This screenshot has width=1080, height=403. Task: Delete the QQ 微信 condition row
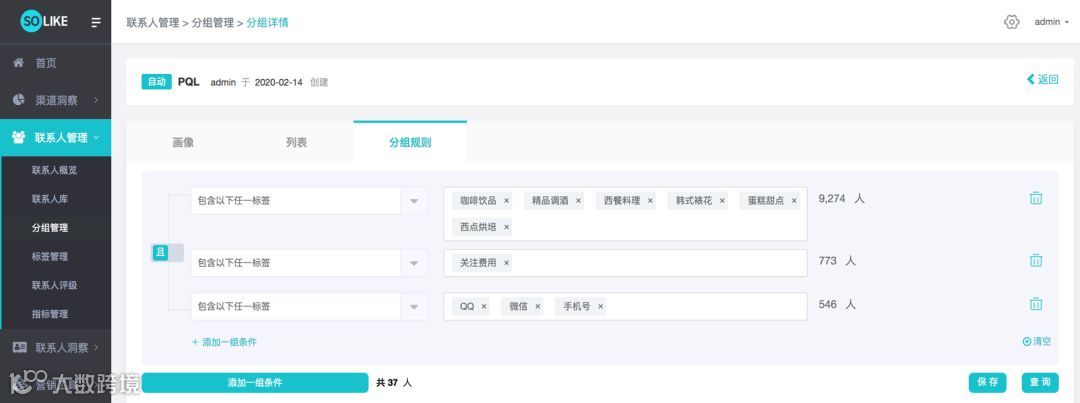(x=1036, y=304)
